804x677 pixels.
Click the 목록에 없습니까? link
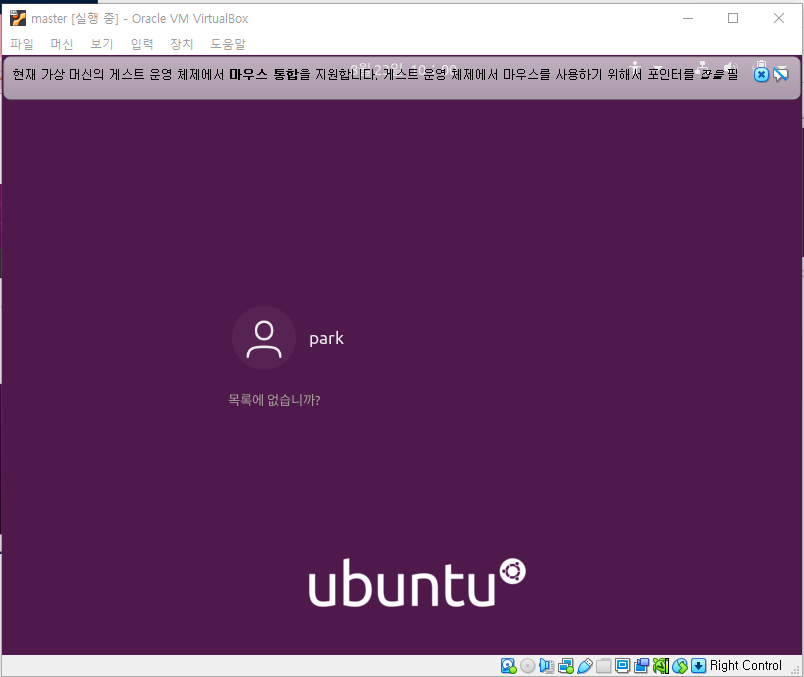click(274, 400)
